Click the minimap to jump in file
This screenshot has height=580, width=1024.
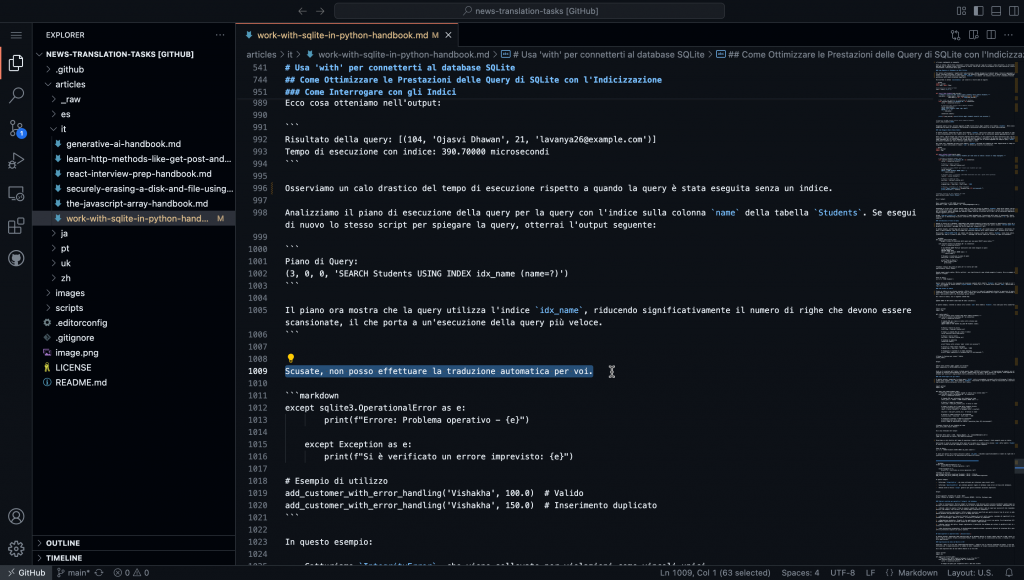point(974,314)
